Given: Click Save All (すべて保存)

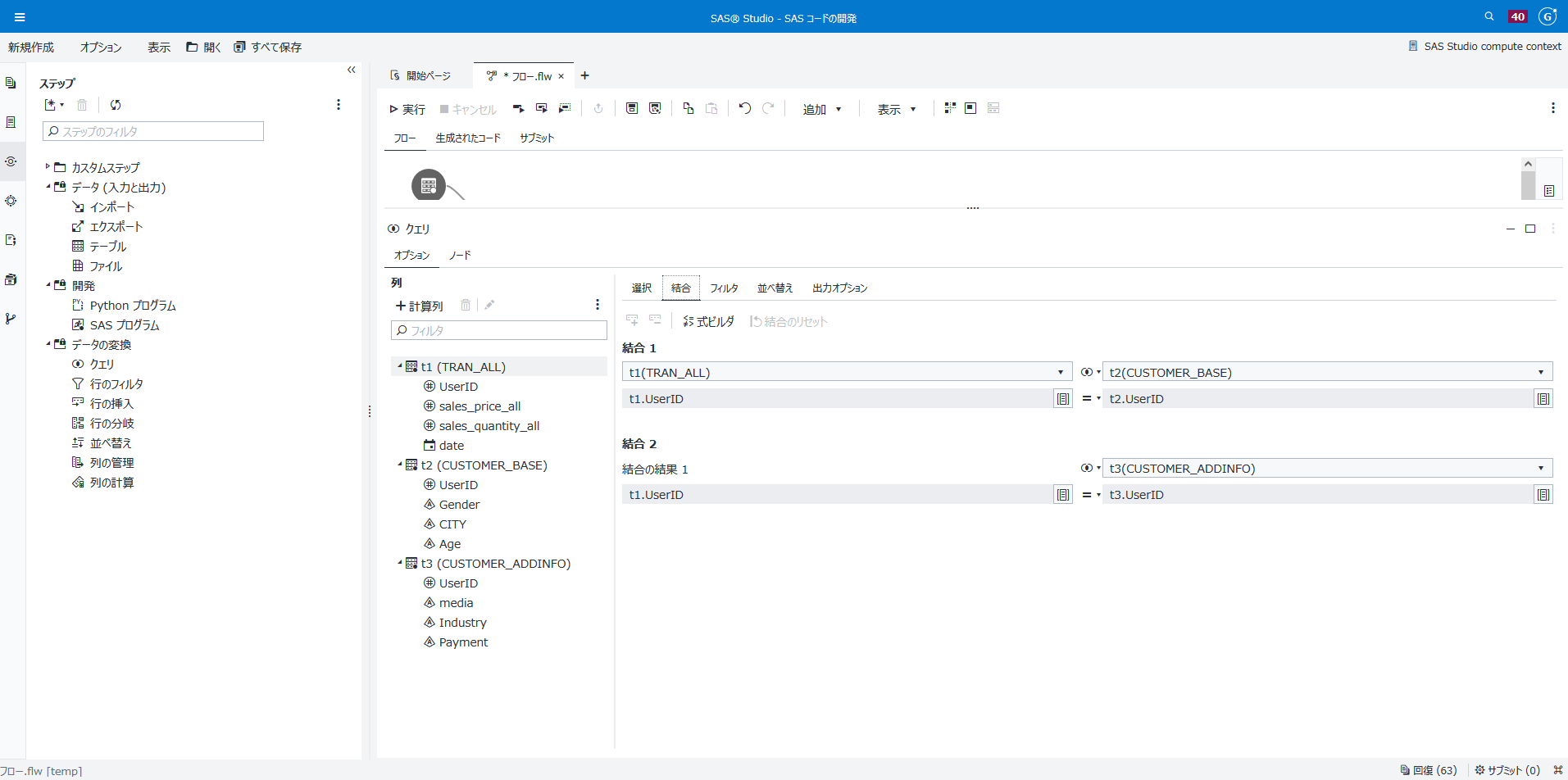Looking at the screenshot, I should 268,48.
